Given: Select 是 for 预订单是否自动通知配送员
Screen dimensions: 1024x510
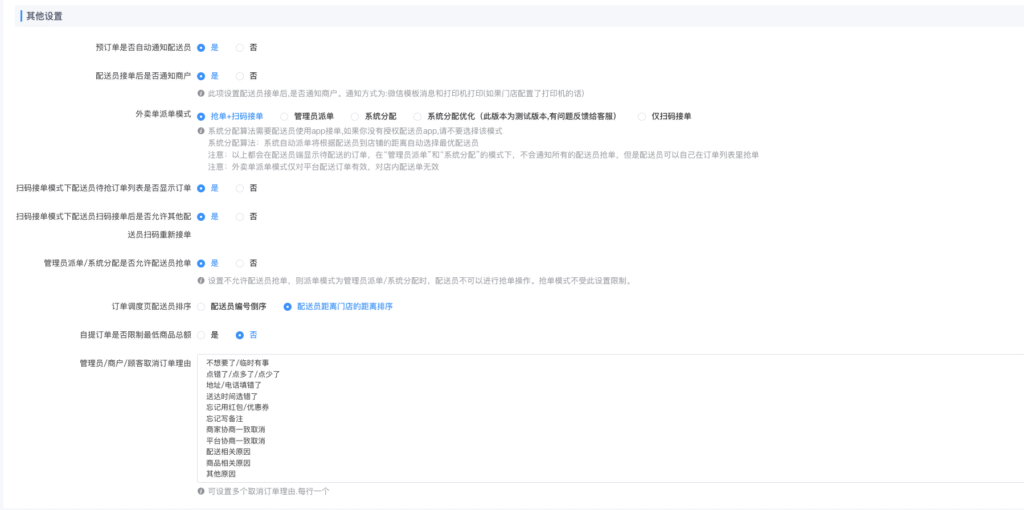Looking at the screenshot, I should (201, 48).
